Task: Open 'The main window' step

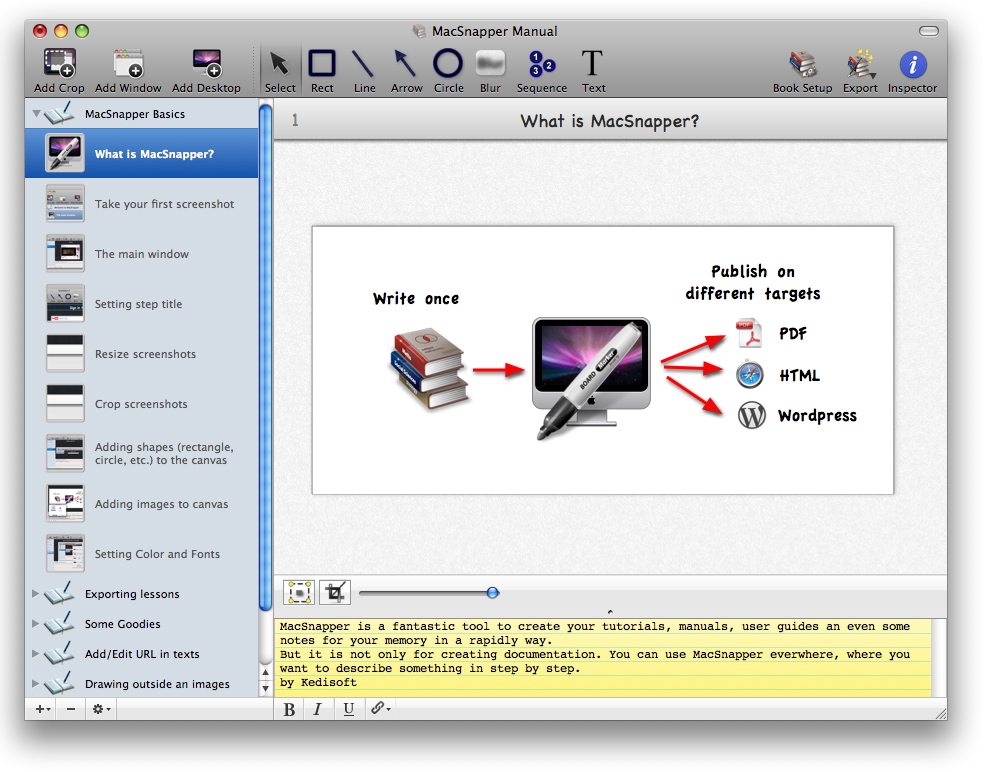Action: click(x=141, y=254)
